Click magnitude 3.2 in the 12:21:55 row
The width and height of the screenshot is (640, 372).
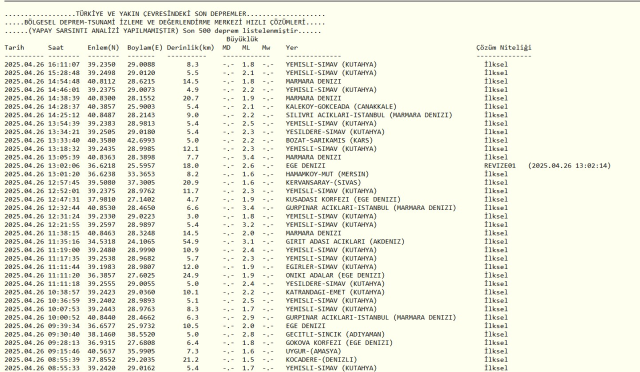248,225
